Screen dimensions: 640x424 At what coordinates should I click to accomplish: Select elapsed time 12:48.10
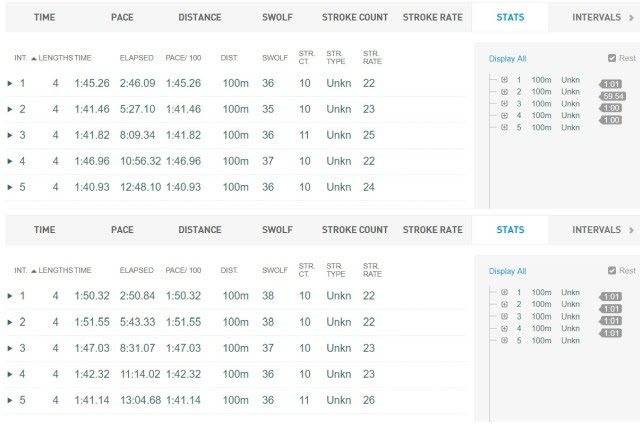(140, 187)
